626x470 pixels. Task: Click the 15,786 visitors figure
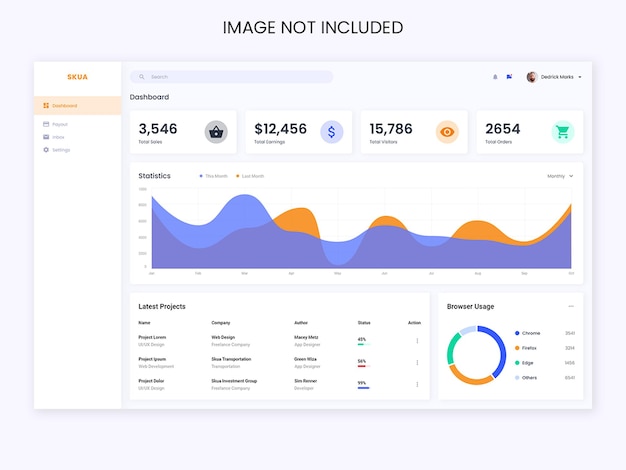pyautogui.click(x=391, y=129)
